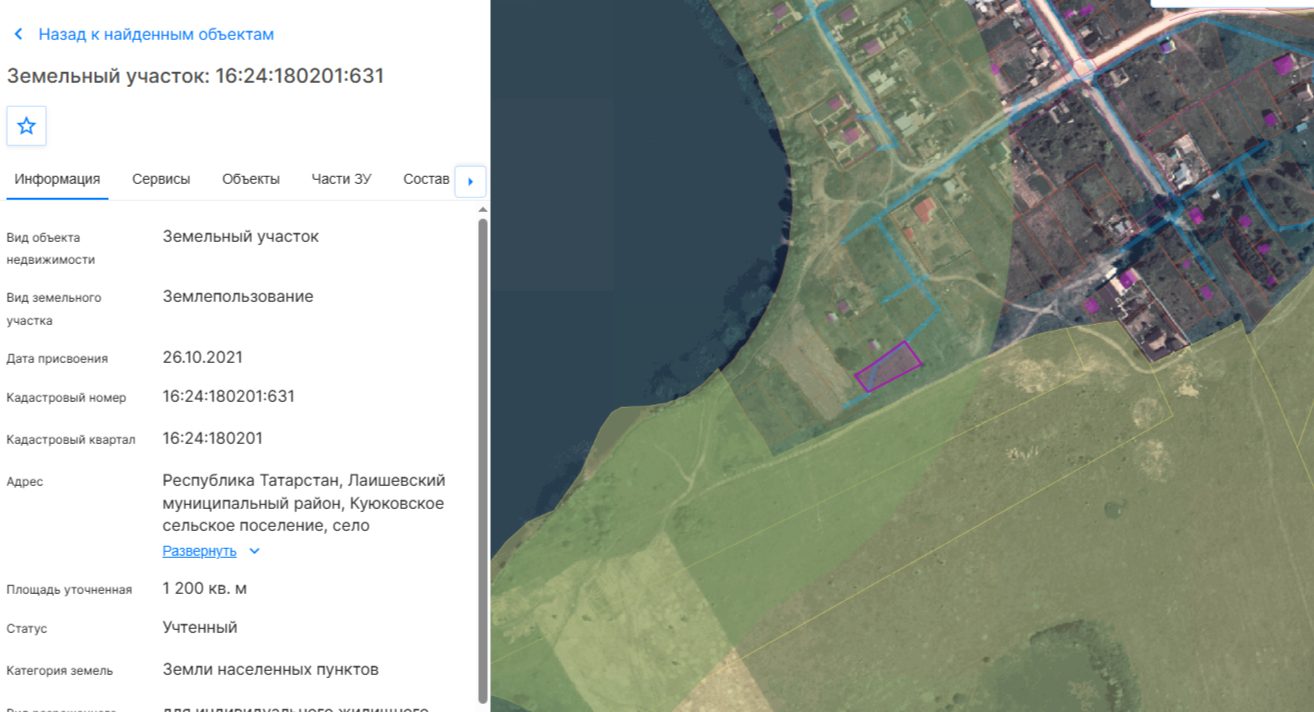Click the back chevron arrow icon
1314x712 pixels.
point(18,34)
